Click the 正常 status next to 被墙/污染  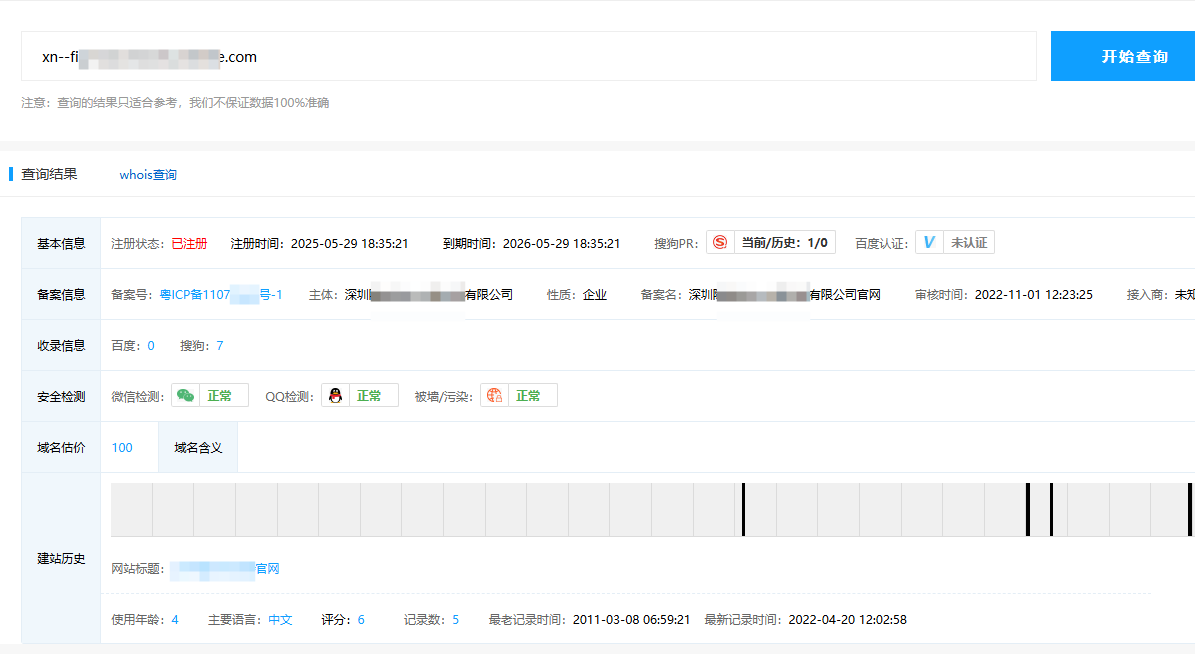click(528, 396)
